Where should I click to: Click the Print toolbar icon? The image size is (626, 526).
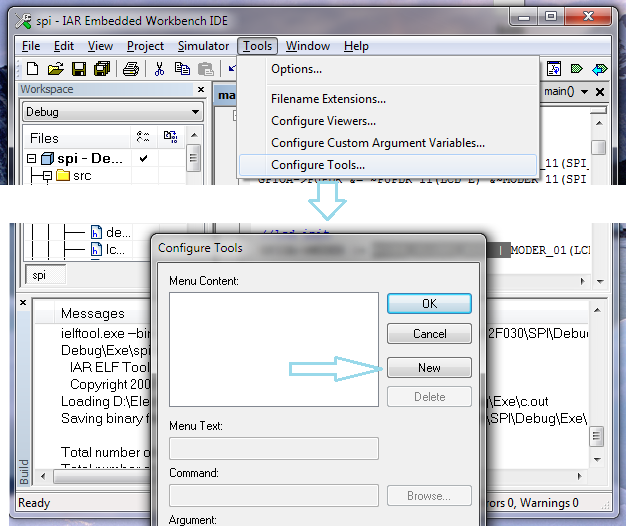[131, 69]
